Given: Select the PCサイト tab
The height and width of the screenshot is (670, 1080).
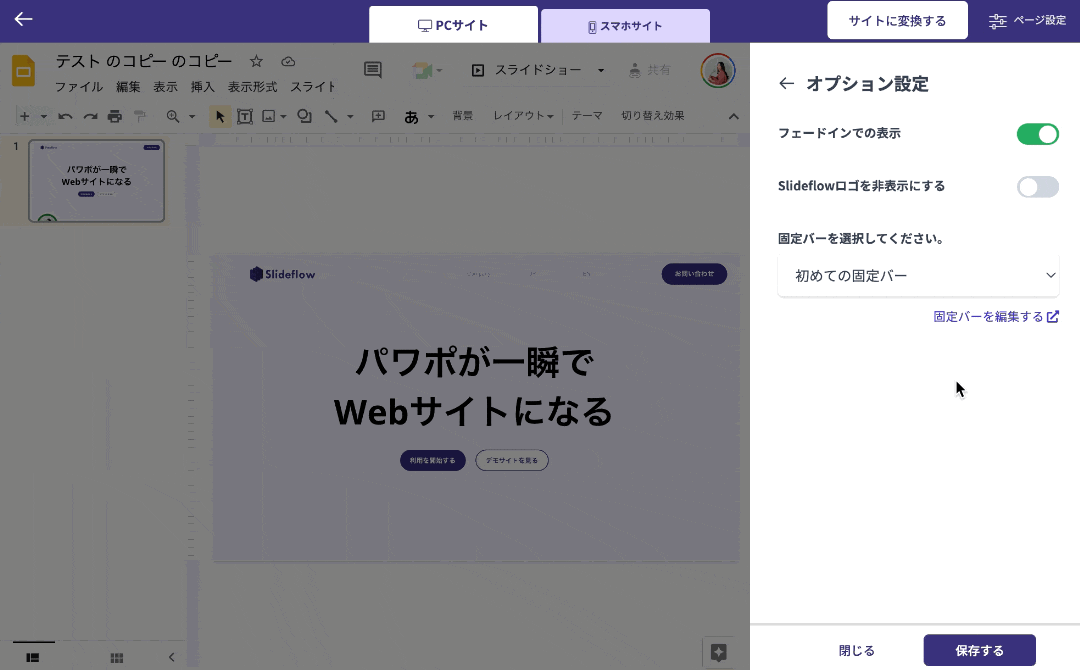Looking at the screenshot, I should point(453,25).
